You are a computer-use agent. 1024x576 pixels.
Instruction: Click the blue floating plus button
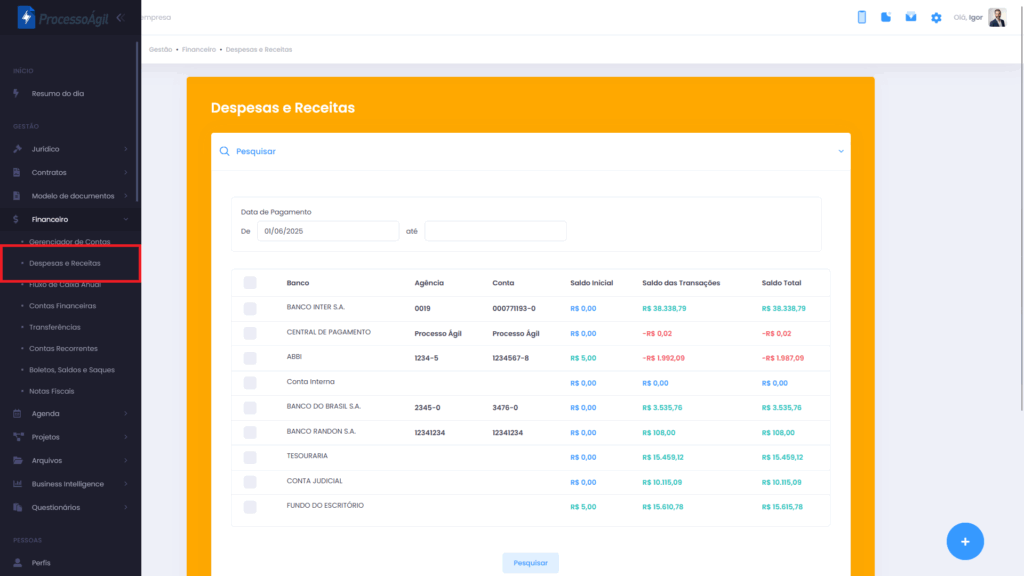tap(965, 541)
